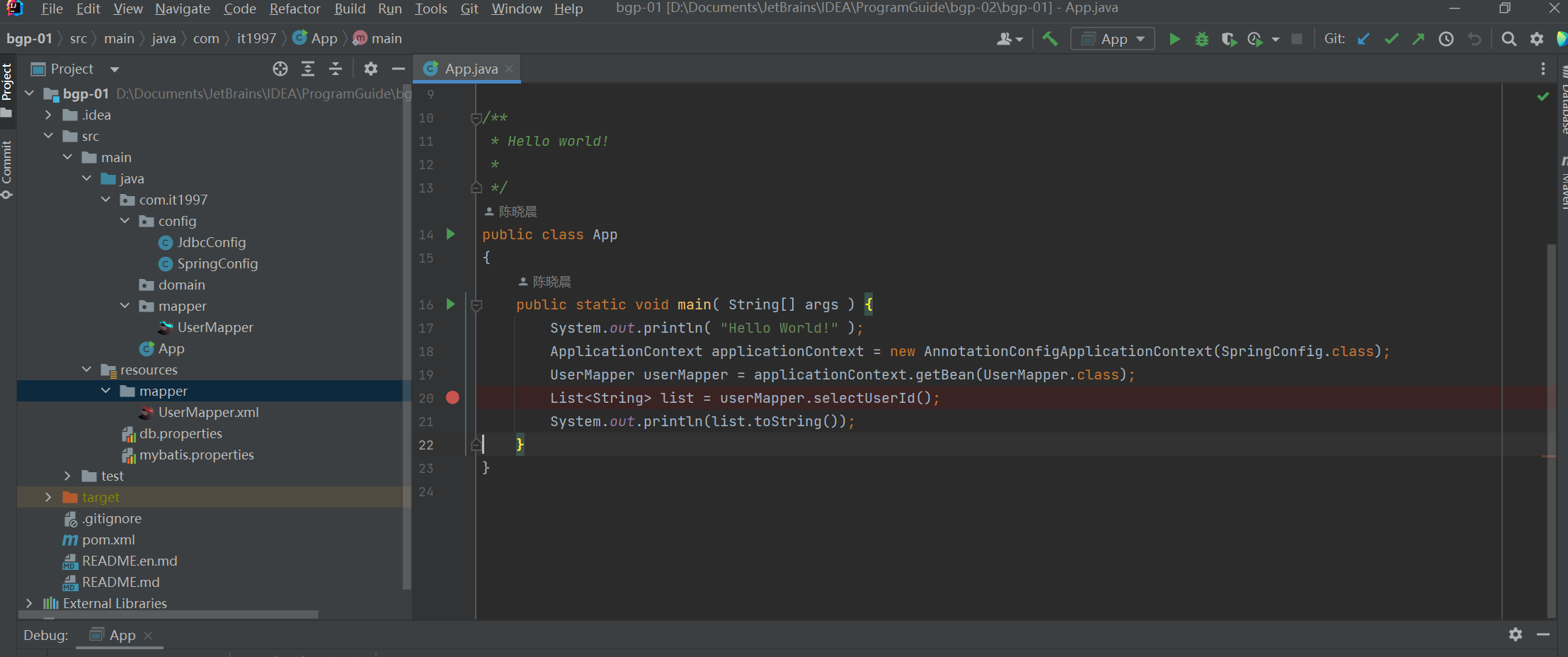Screen dimensions: 1568x657
Task: Click it1997 breadcrumb in navigation bar
Action: [256, 38]
